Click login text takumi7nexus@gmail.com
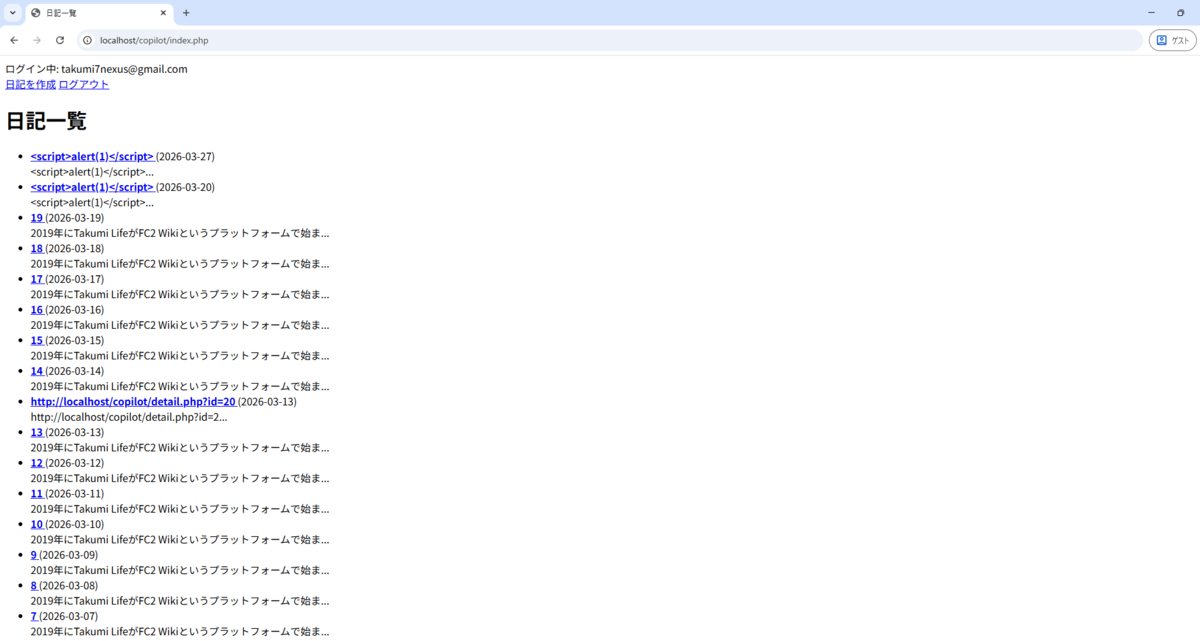Image resolution: width=1200 pixels, height=641 pixels. tap(124, 69)
